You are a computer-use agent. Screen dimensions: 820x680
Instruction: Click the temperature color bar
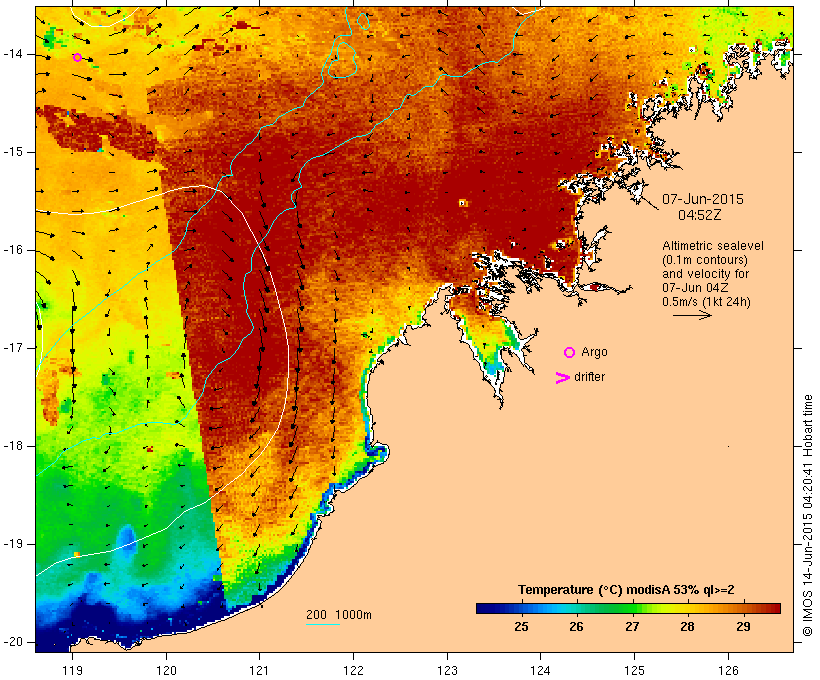coord(628,608)
